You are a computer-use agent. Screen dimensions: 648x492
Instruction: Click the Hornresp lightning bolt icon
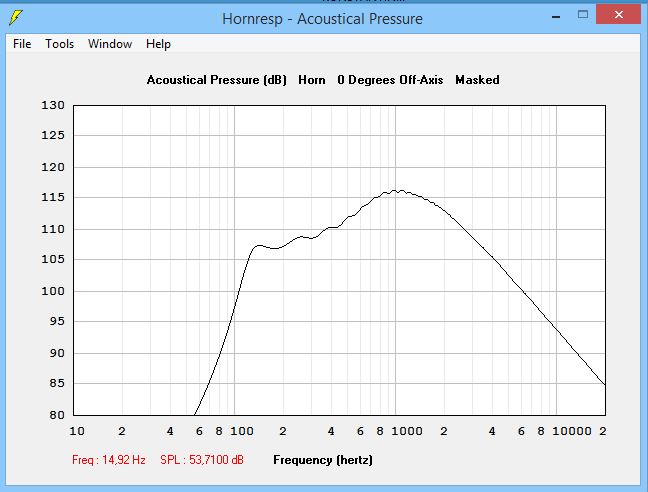point(16,18)
